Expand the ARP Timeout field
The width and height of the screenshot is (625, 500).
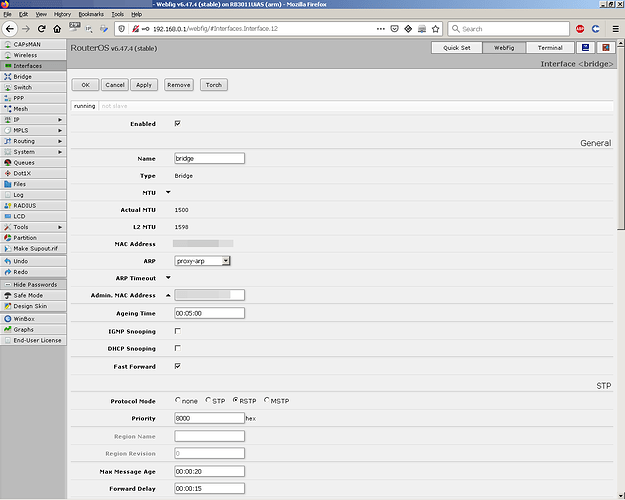tap(168, 278)
